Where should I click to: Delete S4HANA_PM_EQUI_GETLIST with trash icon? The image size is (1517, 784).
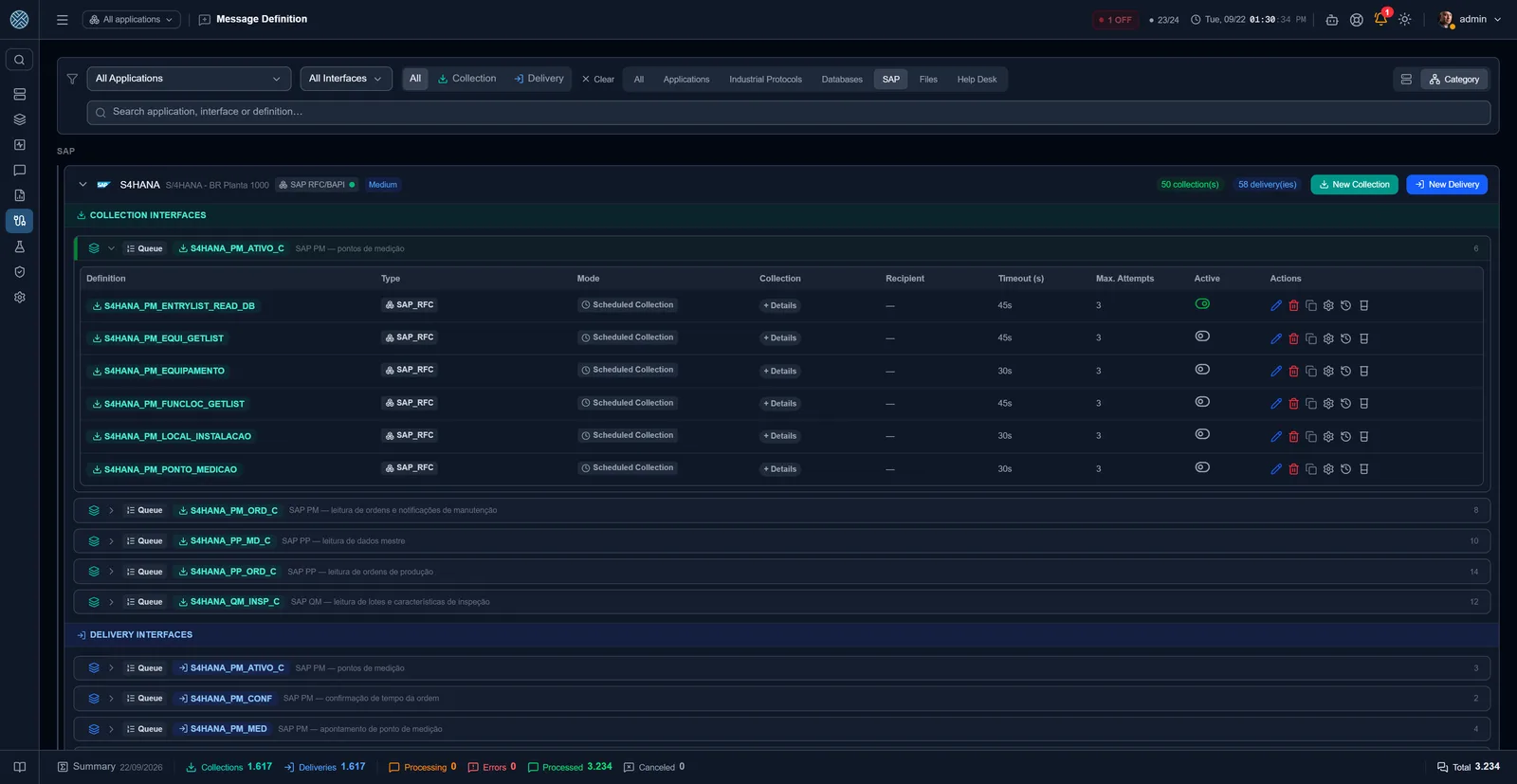(1293, 338)
